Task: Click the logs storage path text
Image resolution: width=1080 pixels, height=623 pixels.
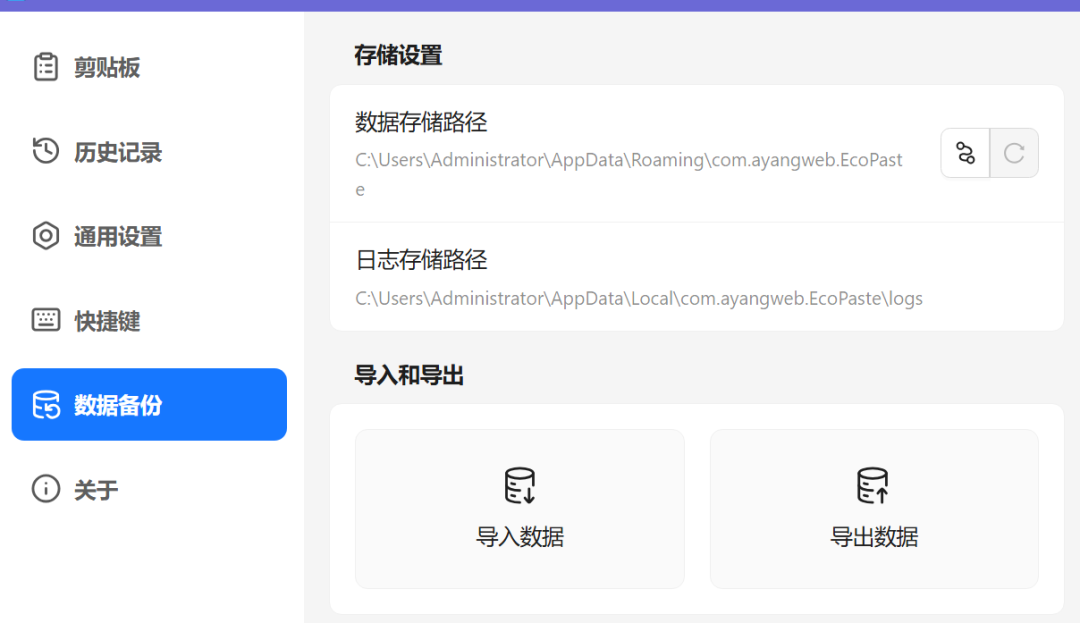Action: point(638,298)
